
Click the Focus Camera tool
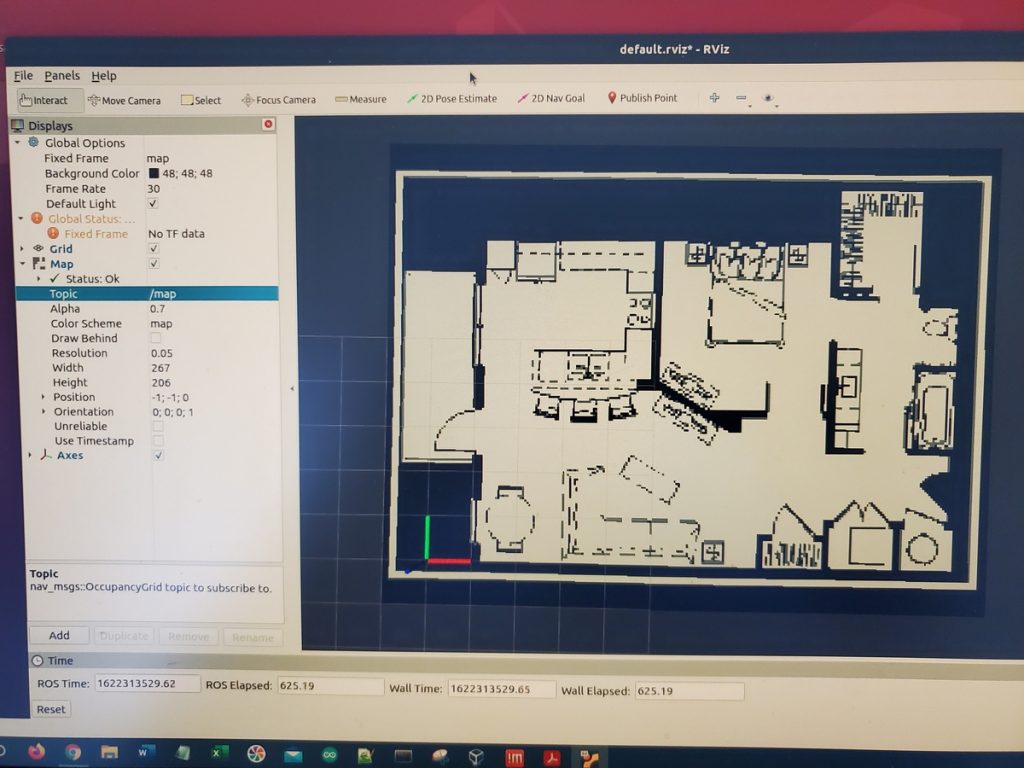pyautogui.click(x=279, y=99)
